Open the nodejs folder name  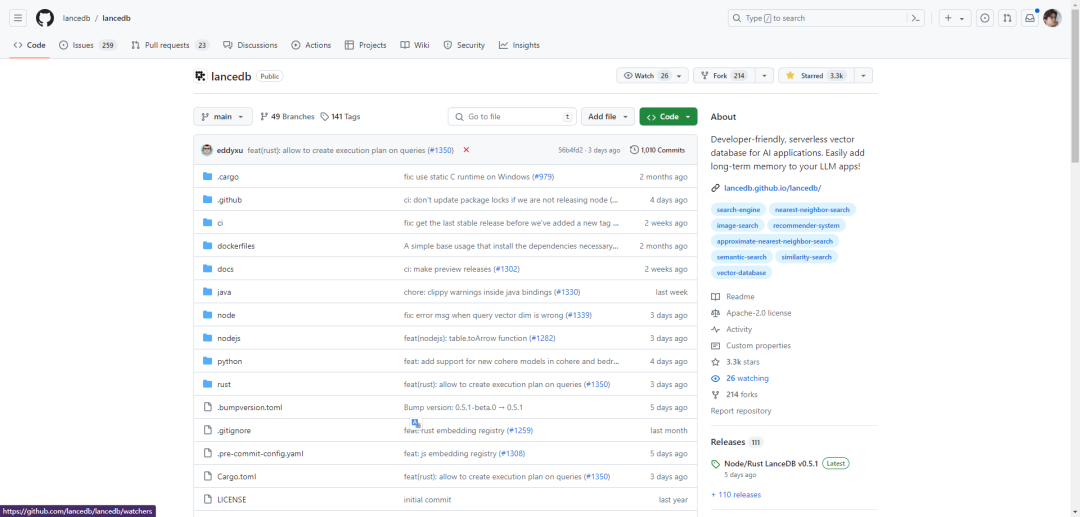[x=229, y=338]
